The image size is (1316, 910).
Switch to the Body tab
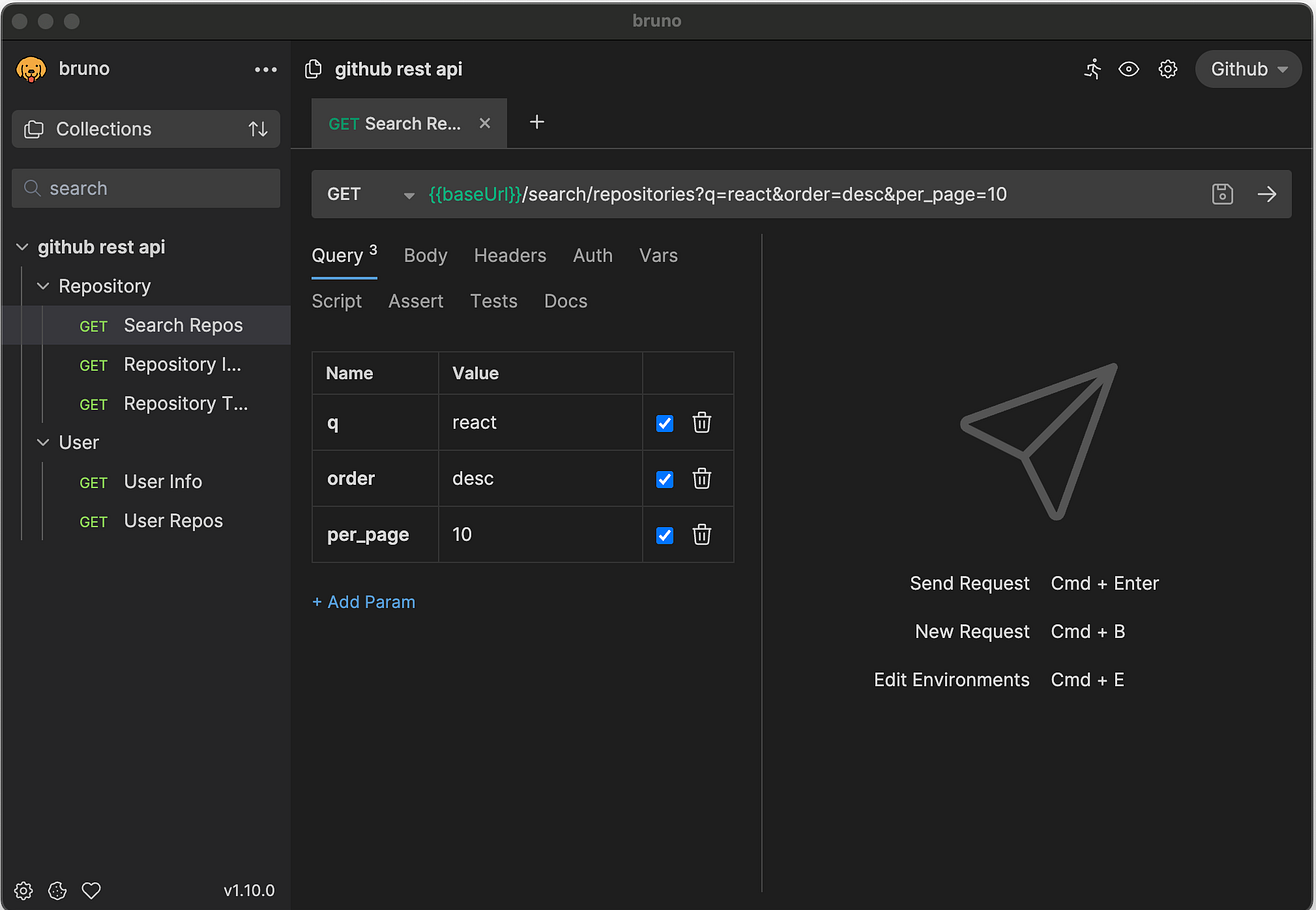click(x=425, y=255)
